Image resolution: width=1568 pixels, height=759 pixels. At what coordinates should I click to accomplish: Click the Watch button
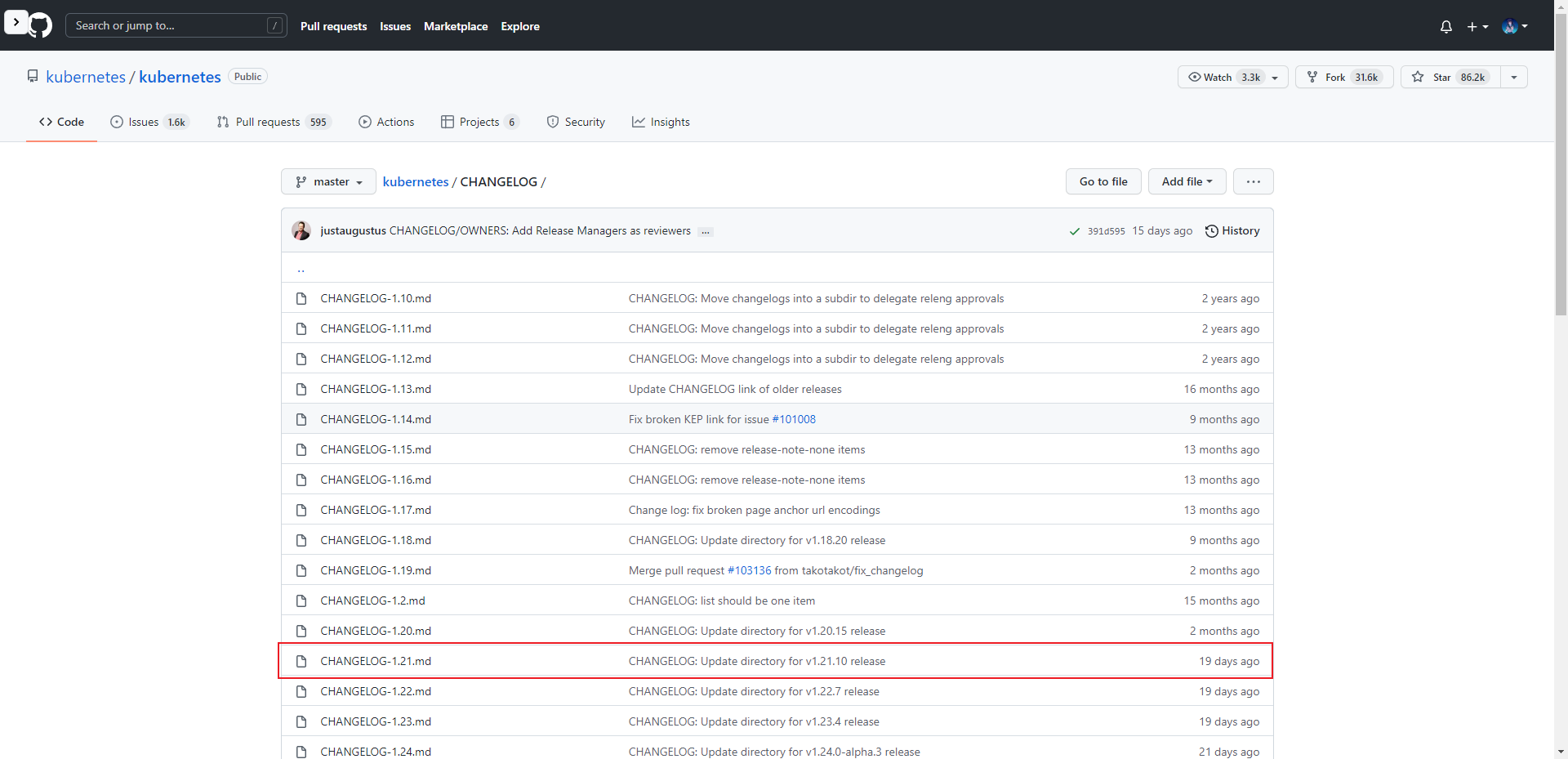click(1232, 77)
